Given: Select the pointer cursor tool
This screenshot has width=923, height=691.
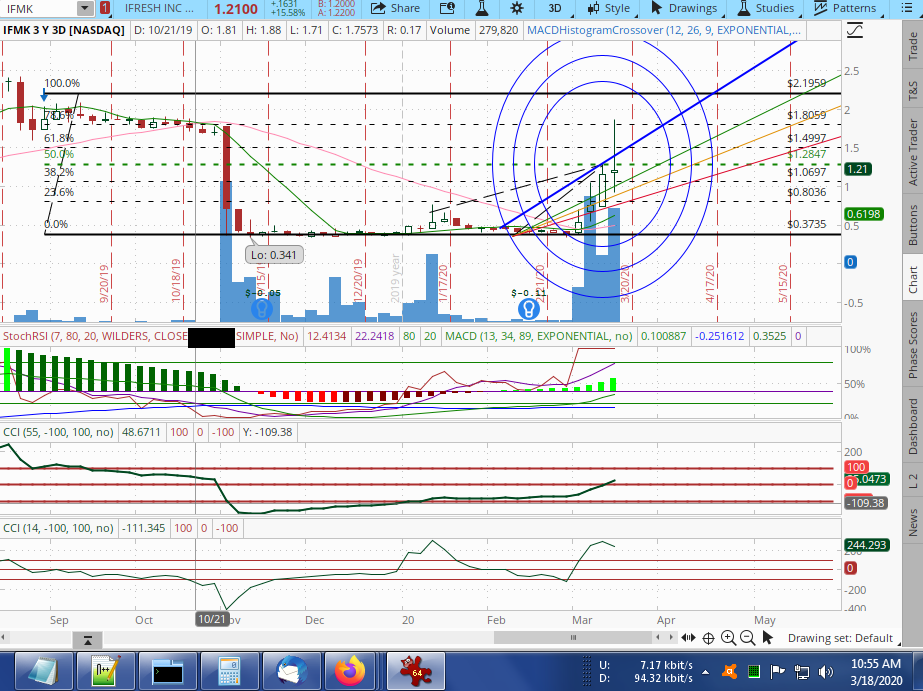Looking at the screenshot, I should point(768,638).
